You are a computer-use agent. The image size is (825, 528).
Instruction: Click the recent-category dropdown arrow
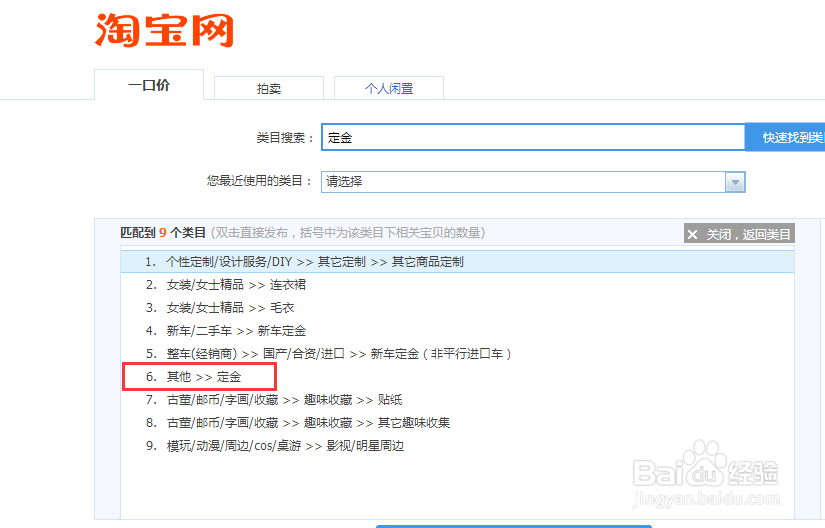pyautogui.click(x=735, y=182)
